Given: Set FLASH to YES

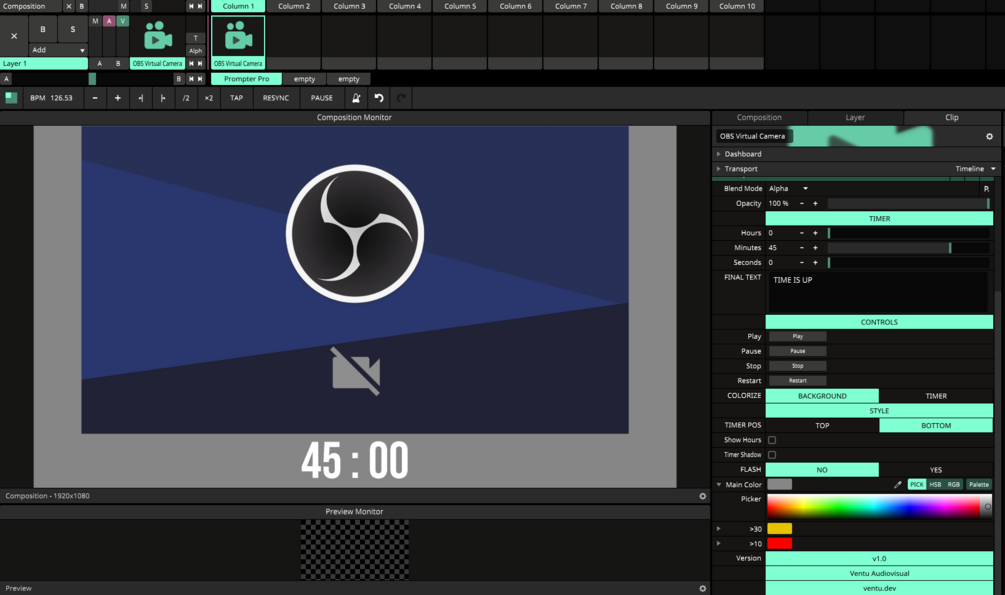Looking at the screenshot, I should click(936, 469).
